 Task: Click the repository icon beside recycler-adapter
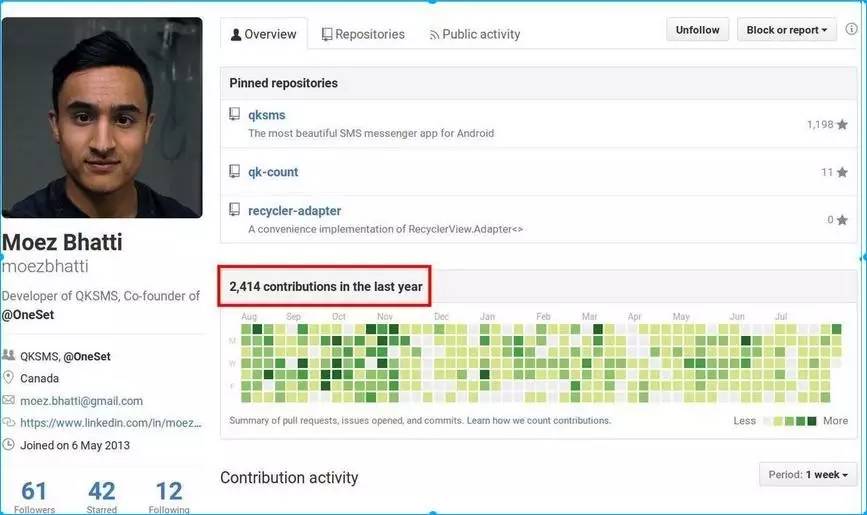pos(234,210)
